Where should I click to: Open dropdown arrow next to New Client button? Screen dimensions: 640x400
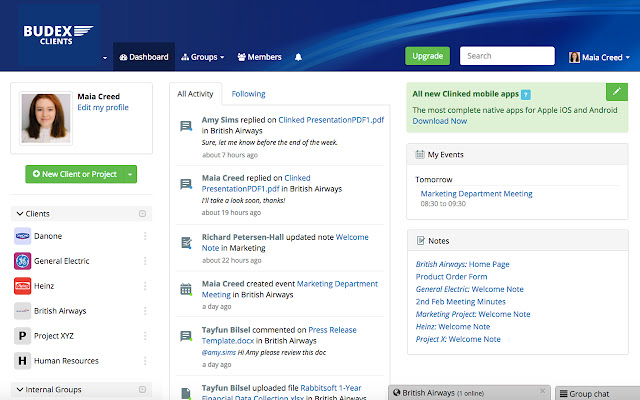(x=130, y=174)
